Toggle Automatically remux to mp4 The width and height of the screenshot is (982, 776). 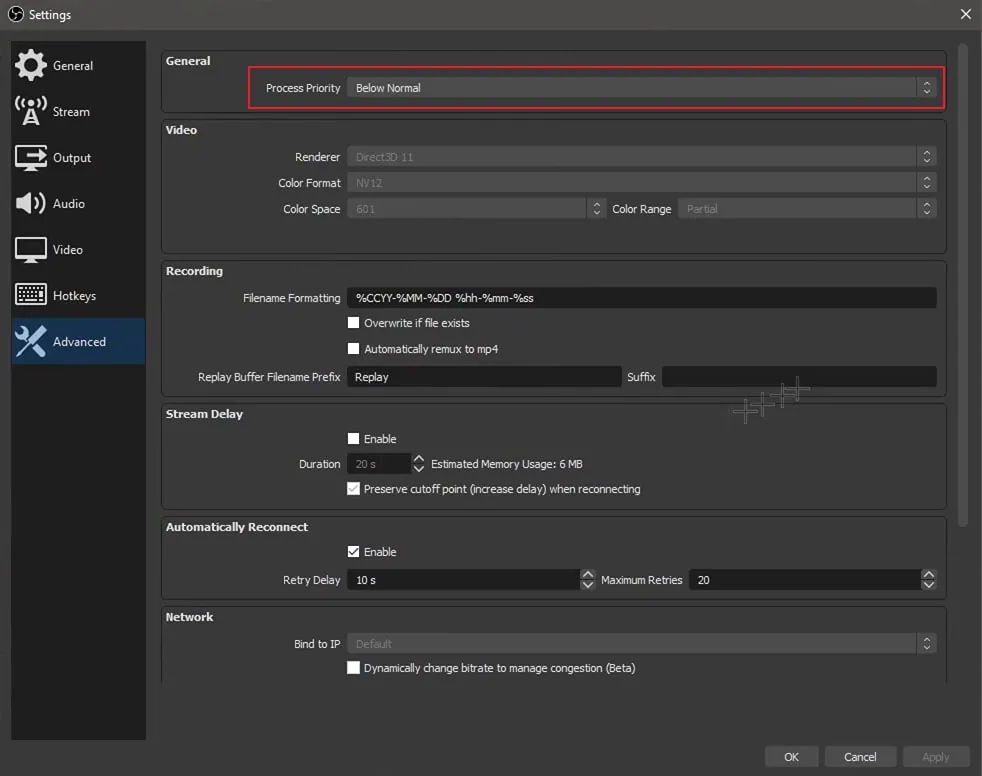click(353, 349)
